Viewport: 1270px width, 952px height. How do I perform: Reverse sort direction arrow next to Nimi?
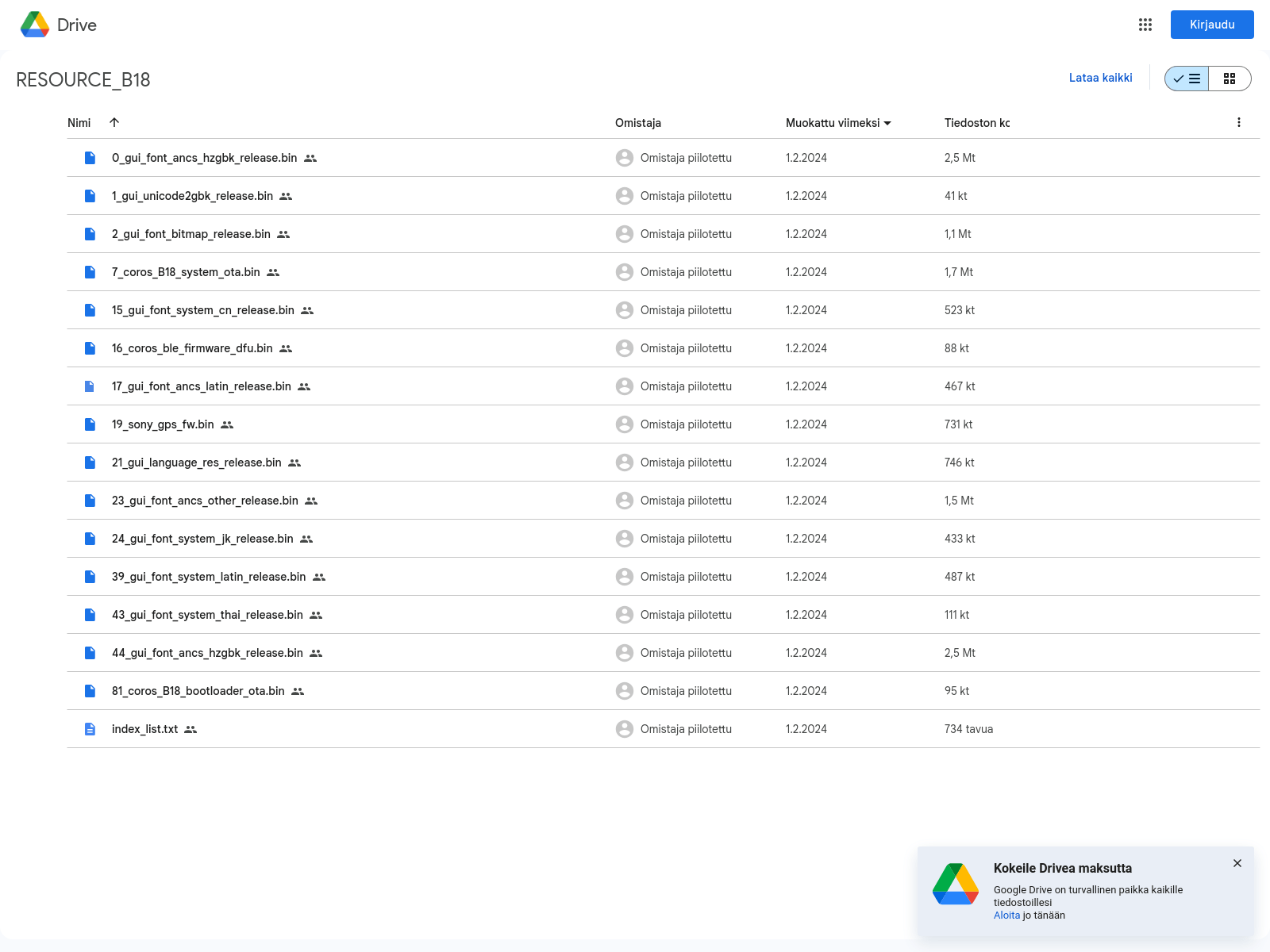coord(114,122)
